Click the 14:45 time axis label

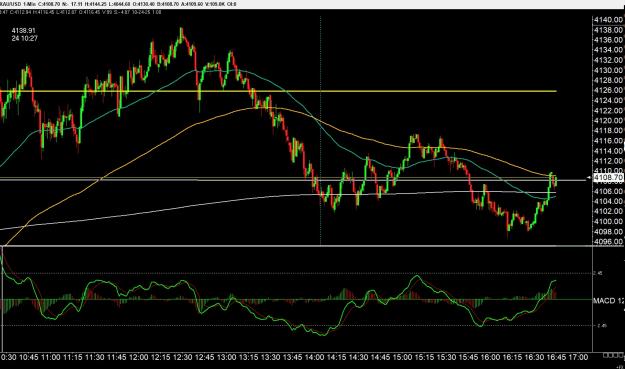pyautogui.click(x=380, y=357)
